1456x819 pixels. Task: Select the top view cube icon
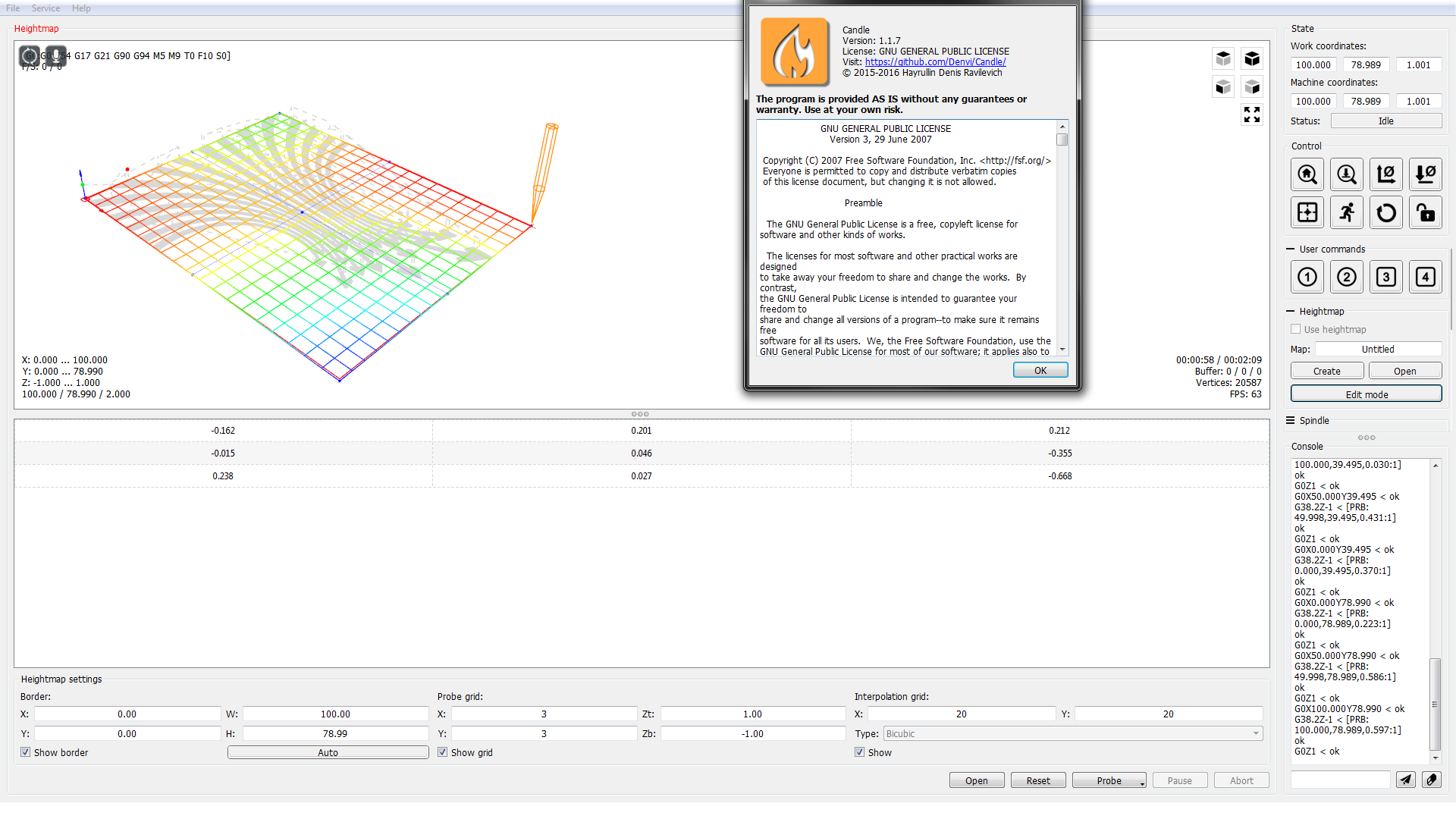coord(1223,58)
